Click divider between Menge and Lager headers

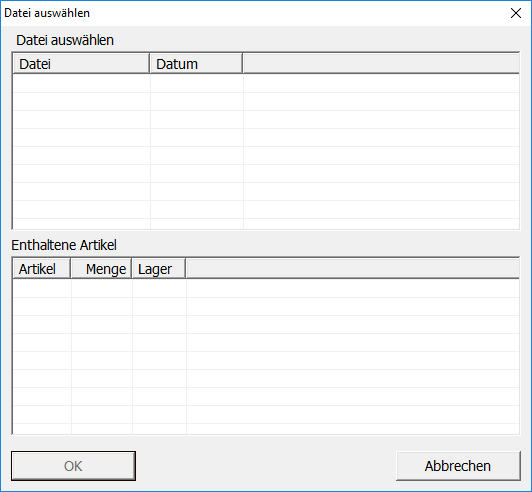coord(132,269)
